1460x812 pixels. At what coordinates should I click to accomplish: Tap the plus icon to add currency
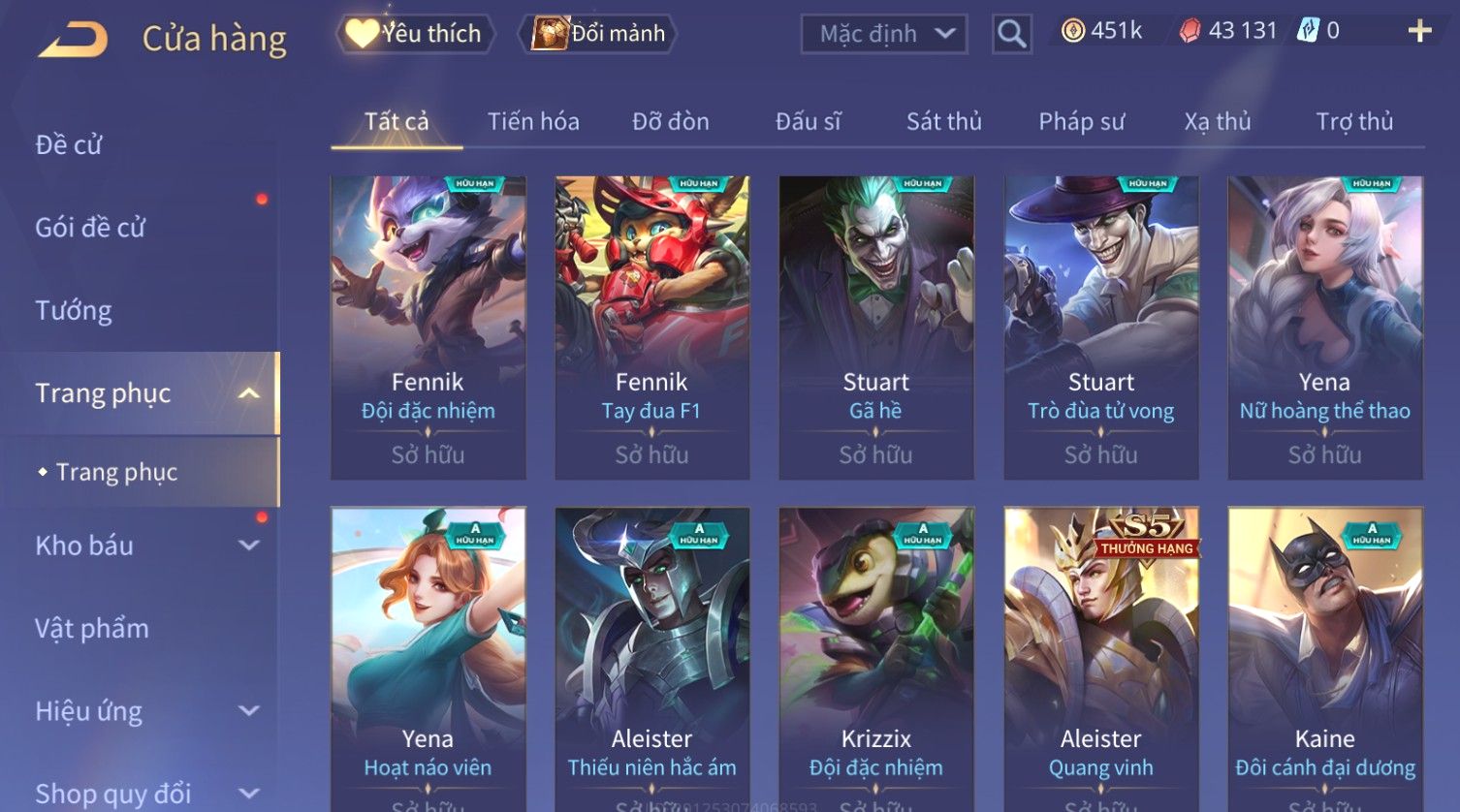pos(1419,32)
